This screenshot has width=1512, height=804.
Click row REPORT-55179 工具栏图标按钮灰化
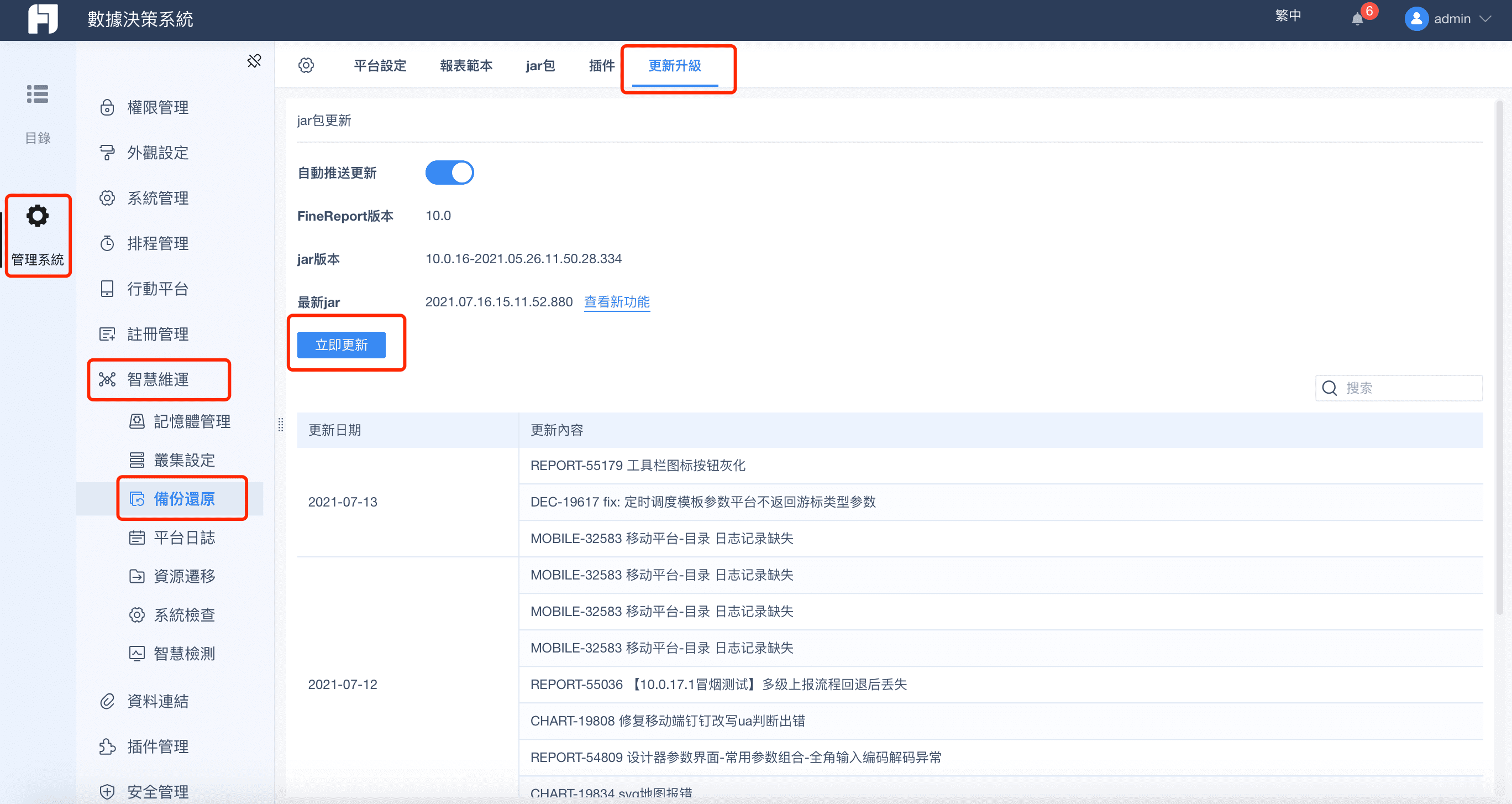click(x=1001, y=466)
